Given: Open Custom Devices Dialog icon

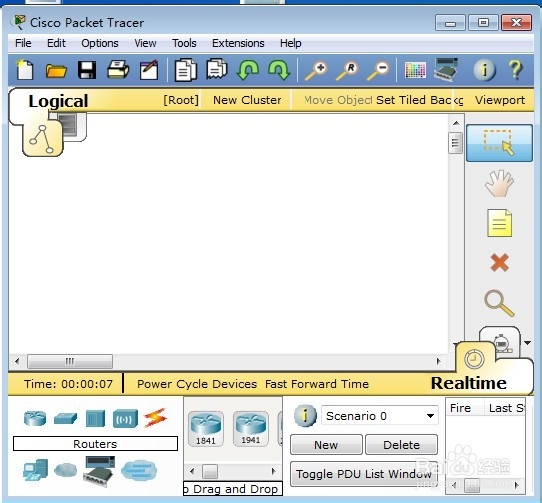Looking at the screenshot, I should pyautogui.click(x=446, y=70).
